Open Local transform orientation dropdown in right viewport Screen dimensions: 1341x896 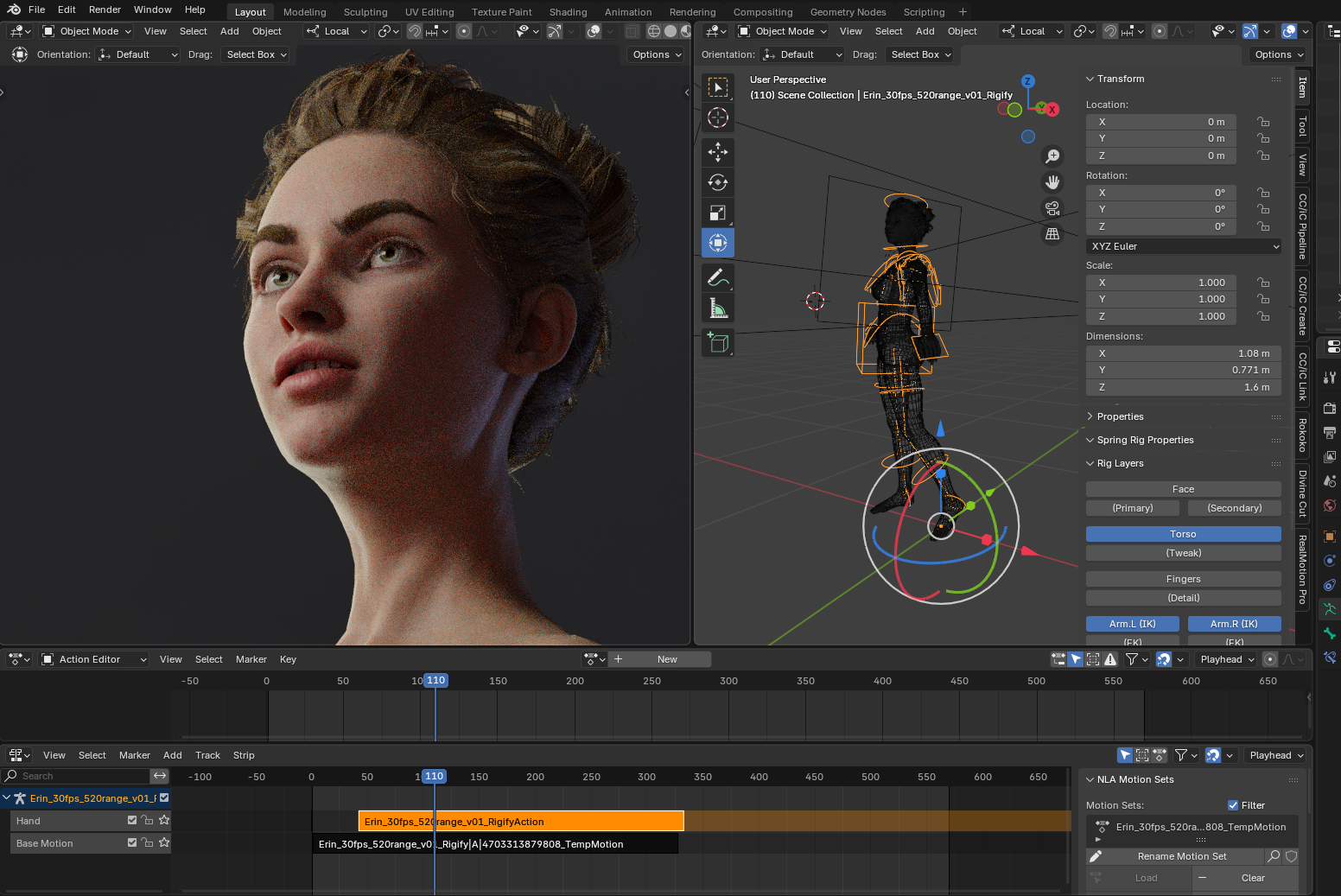[x=1033, y=31]
